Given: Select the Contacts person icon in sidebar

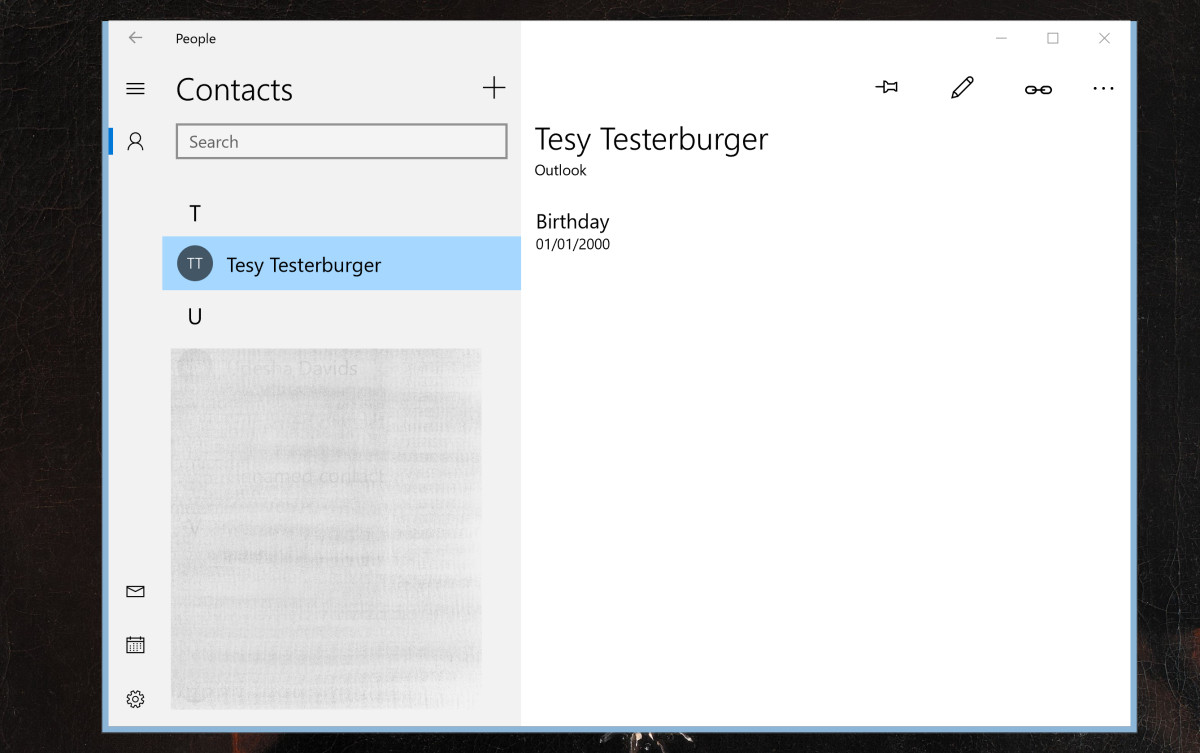Looking at the screenshot, I should tap(136, 141).
